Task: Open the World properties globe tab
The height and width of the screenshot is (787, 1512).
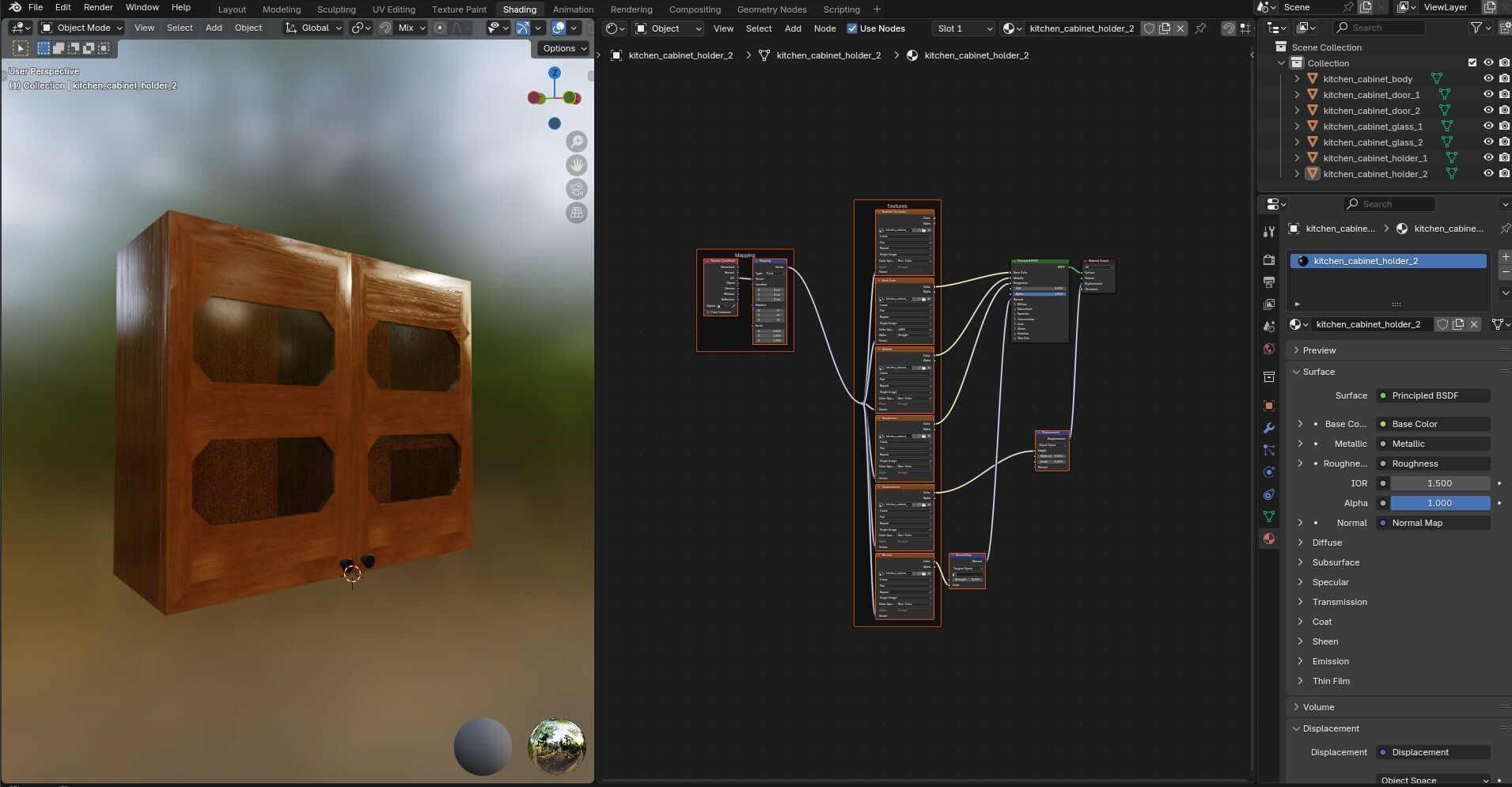Action: point(1269,349)
